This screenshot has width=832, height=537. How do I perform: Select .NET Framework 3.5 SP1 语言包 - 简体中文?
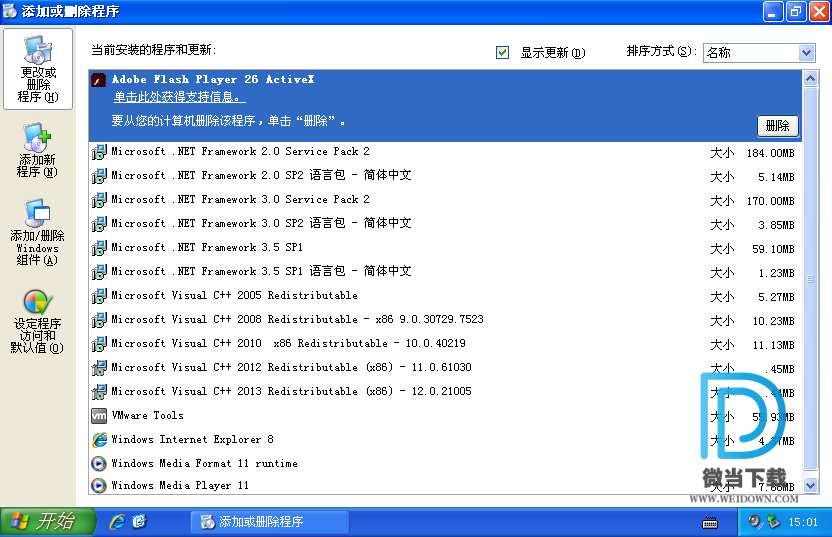[x=445, y=272]
